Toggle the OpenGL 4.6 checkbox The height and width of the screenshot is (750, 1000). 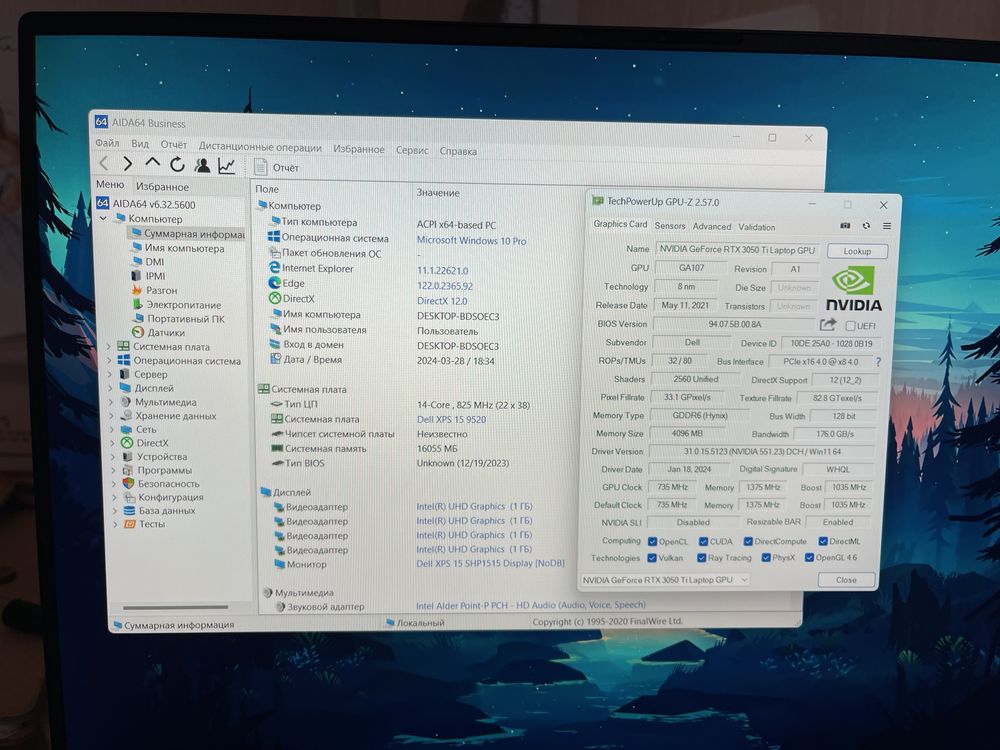(x=809, y=557)
